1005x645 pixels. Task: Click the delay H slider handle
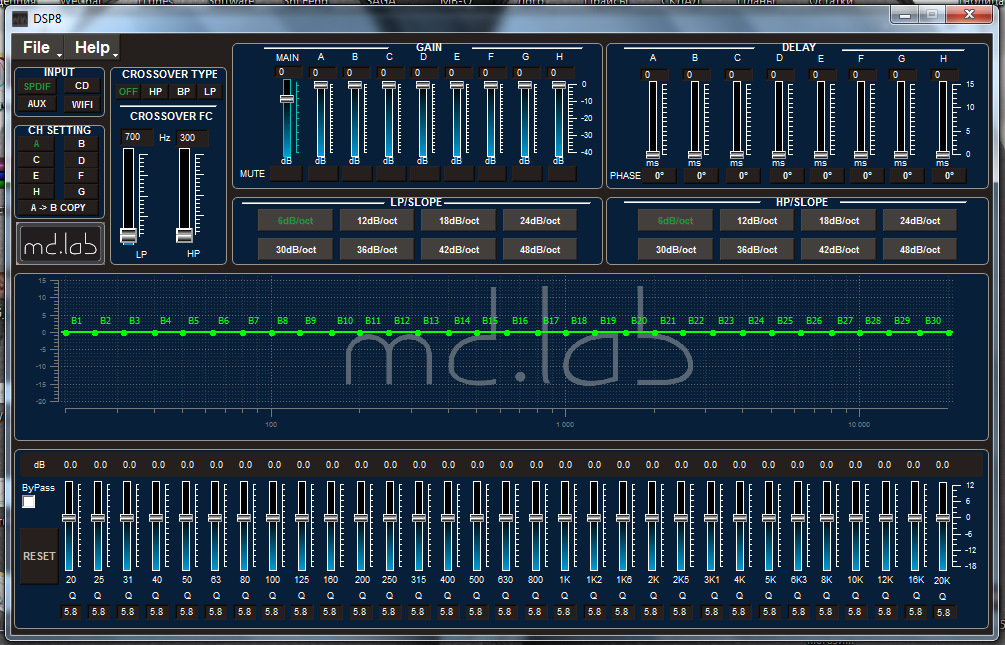[x=943, y=155]
